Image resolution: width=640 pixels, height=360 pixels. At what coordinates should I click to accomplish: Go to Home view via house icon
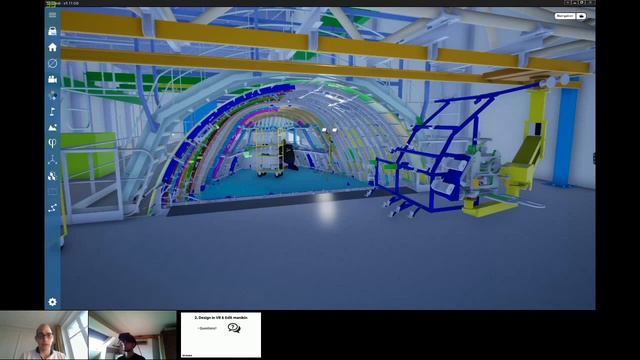[x=52, y=47]
